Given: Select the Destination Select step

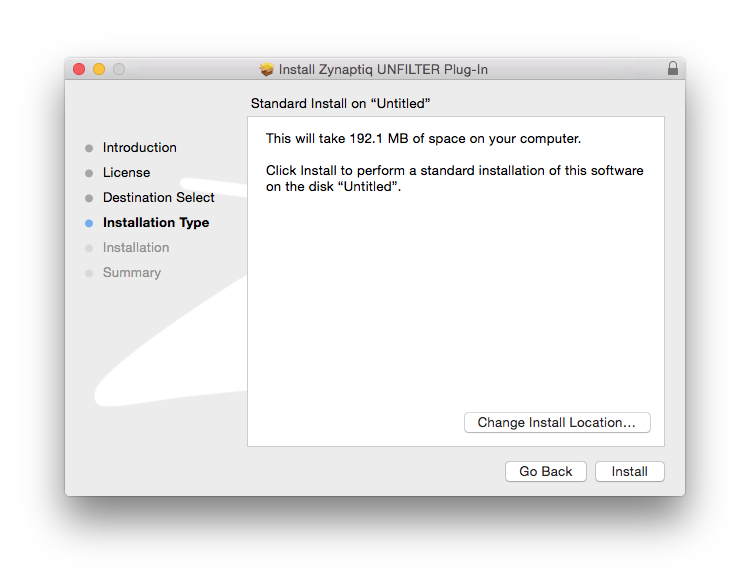Looking at the screenshot, I should tap(159, 198).
